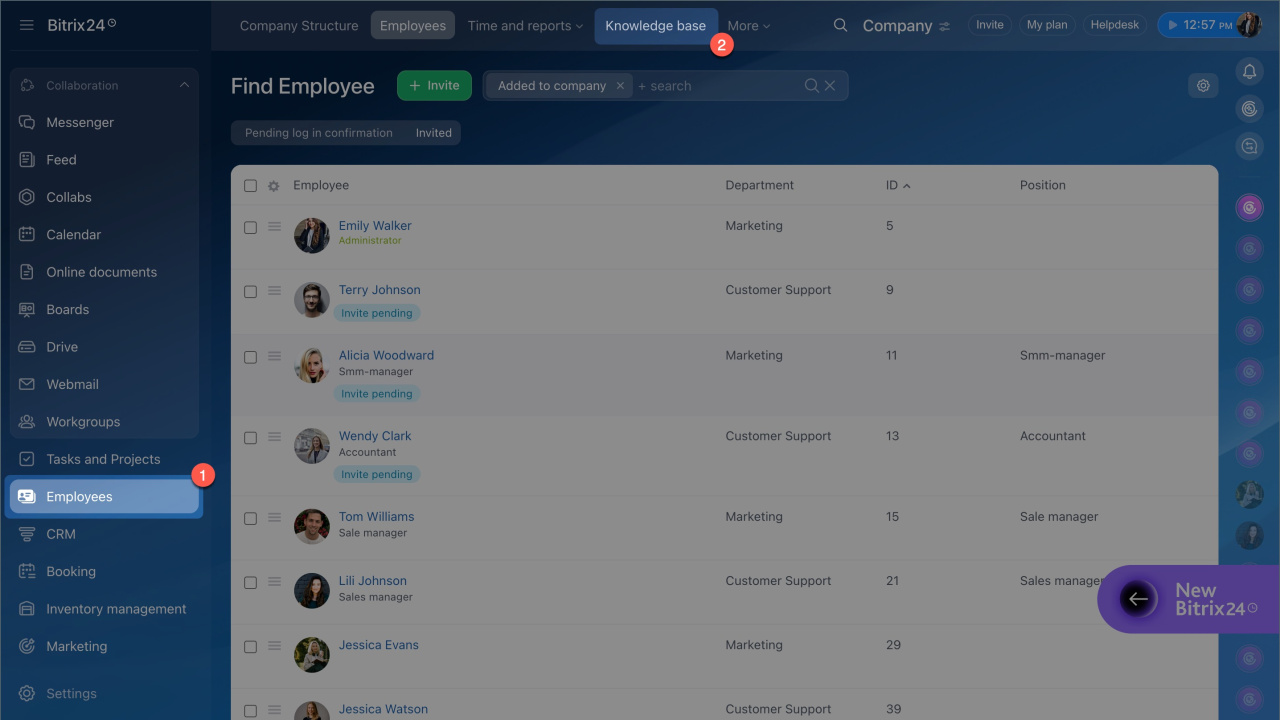1280x720 pixels.
Task: Check the box for Terry Johnson
Action: click(250, 292)
